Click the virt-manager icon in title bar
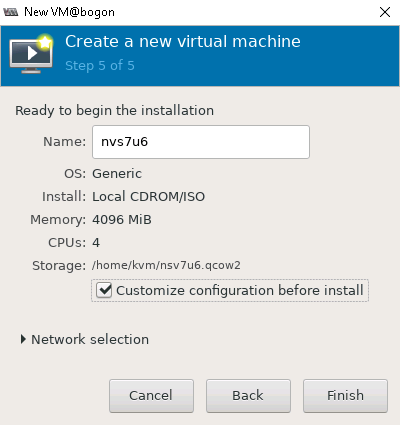Image resolution: width=400 pixels, height=425 pixels. click(10, 12)
